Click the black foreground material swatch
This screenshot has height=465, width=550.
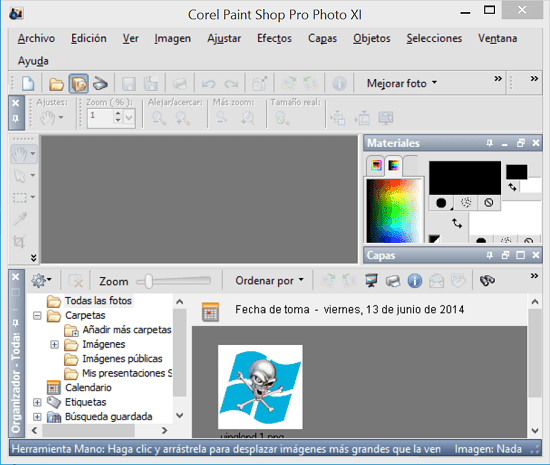(465, 178)
